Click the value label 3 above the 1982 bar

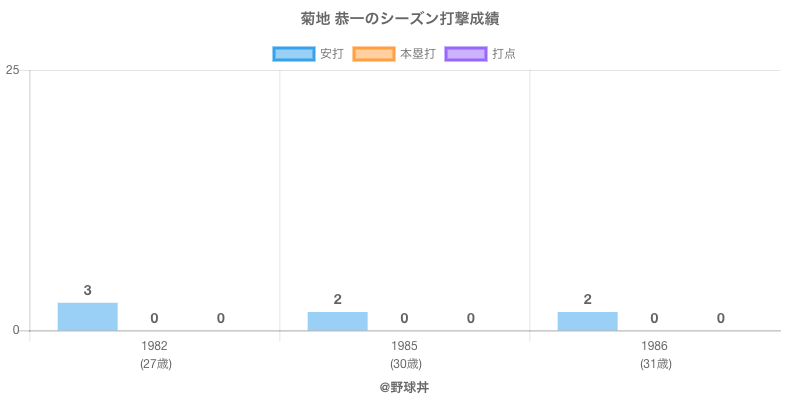[x=88, y=291]
